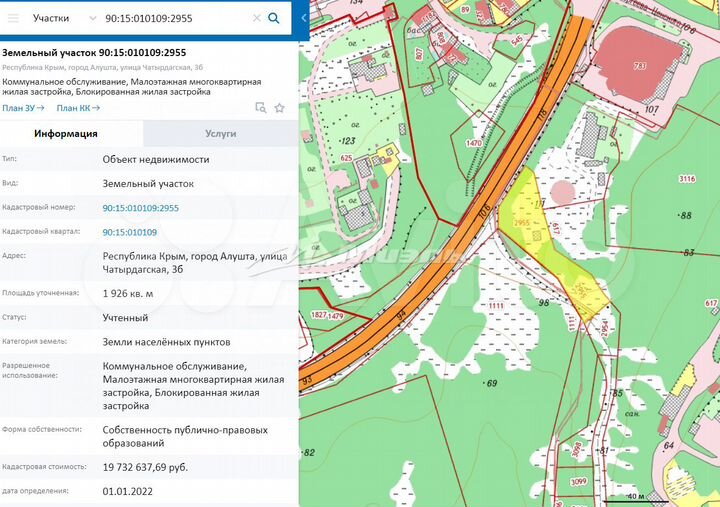The height and width of the screenshot is (507, 720).
Task: Click the '40 м' map scale bar
Action: click(635, 498)
